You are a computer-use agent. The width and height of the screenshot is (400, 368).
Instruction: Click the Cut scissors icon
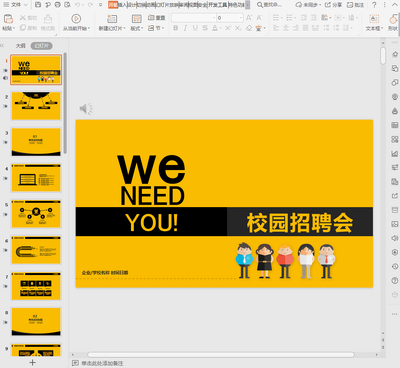(x=23, y=18)
